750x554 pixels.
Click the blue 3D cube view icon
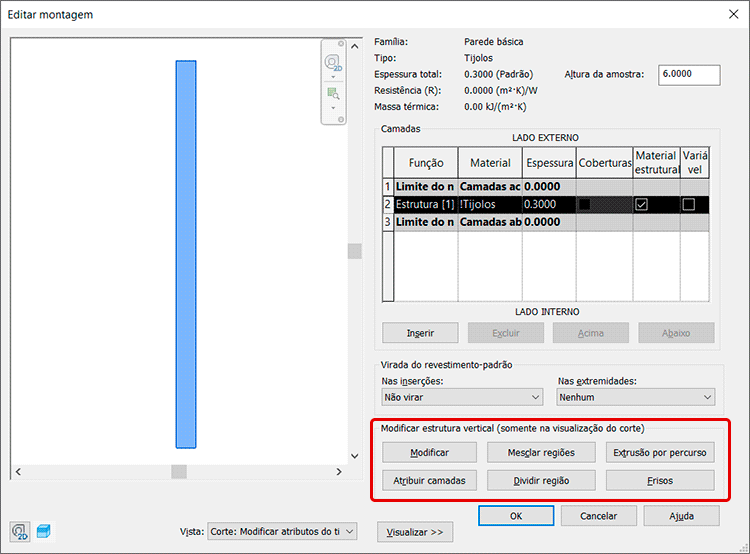pos(44,531)
